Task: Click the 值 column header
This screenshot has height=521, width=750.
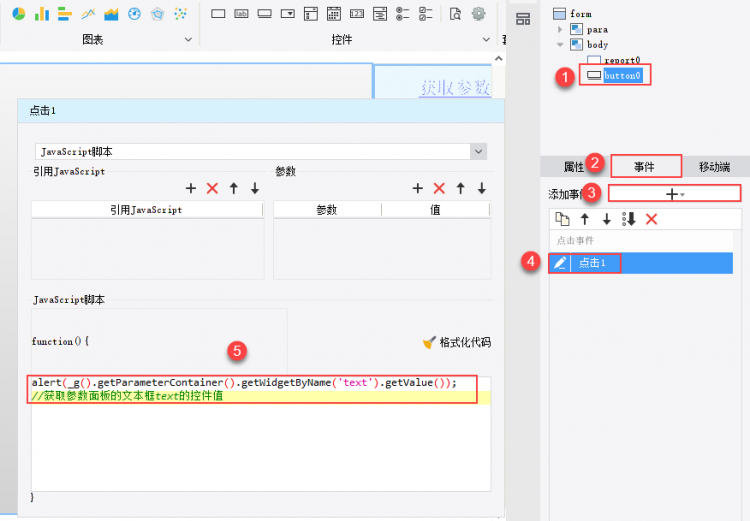Action: (x=435, y=210)
